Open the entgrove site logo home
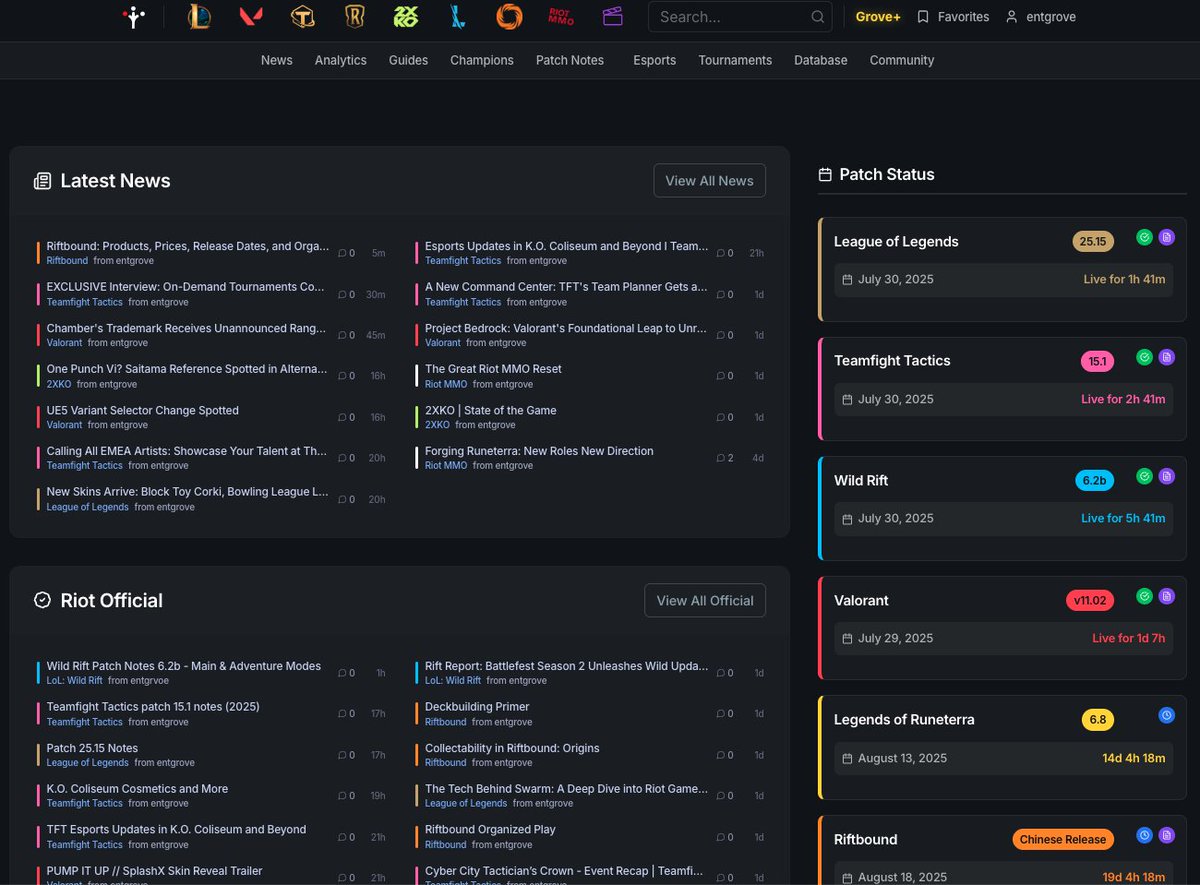The image size is (1200, 885). pyautogui.click(x=133, y=17)
